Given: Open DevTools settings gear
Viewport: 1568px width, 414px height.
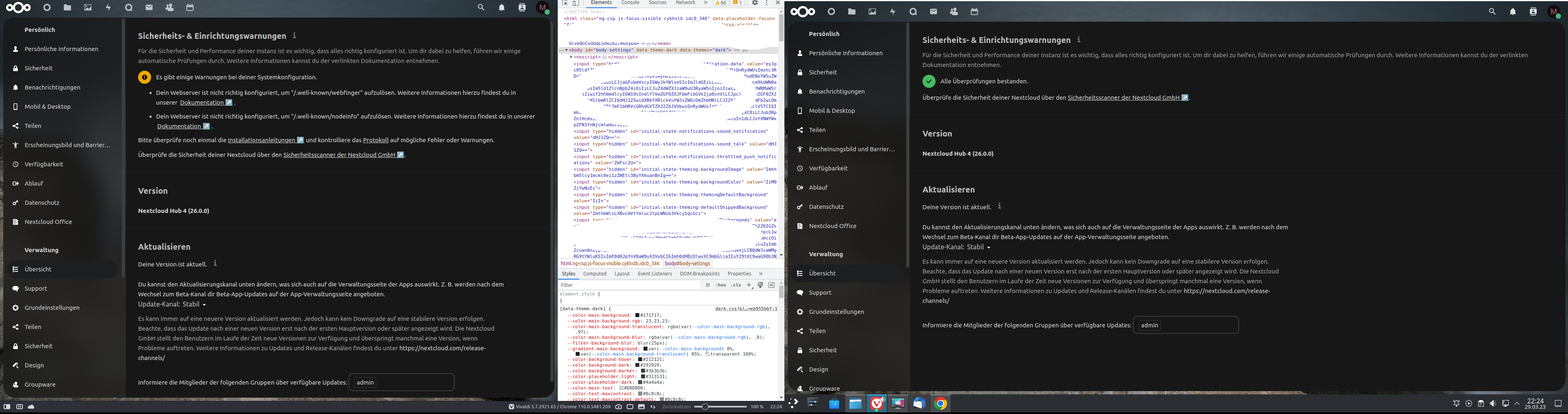Looking at the screenshot, I should point(755,2).
